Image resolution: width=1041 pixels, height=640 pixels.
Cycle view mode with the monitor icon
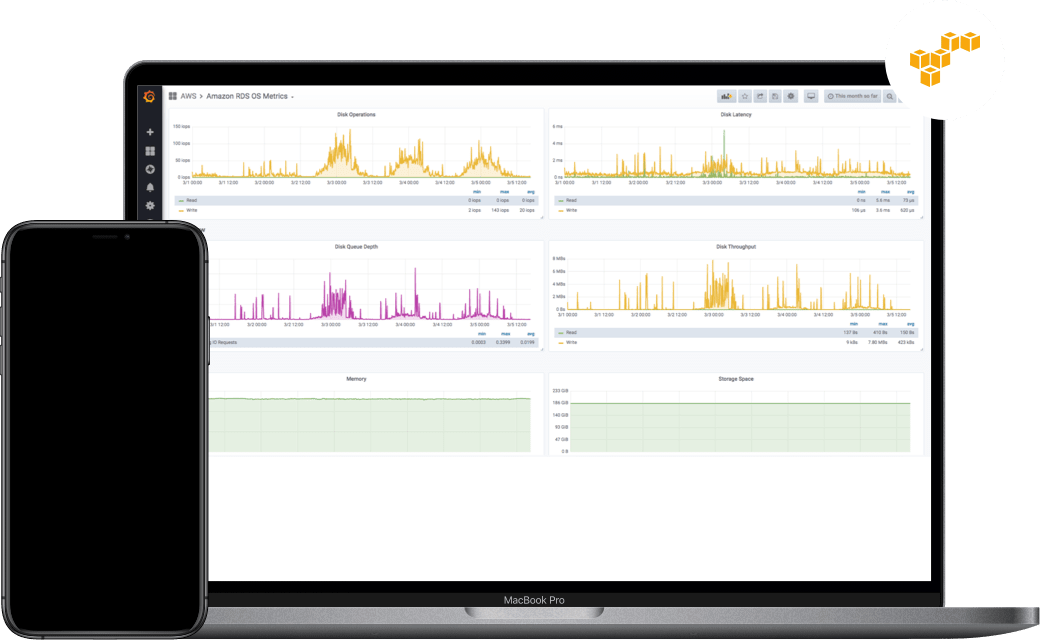pyautogui.click(x=811, y=96)
